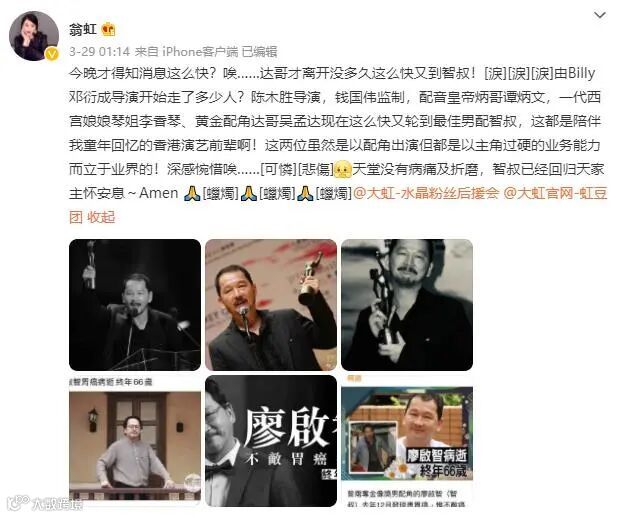Screen dimensions: 624x517
Task: Click the post timestamp 3-29 01:14
Action: click(99, 51)
